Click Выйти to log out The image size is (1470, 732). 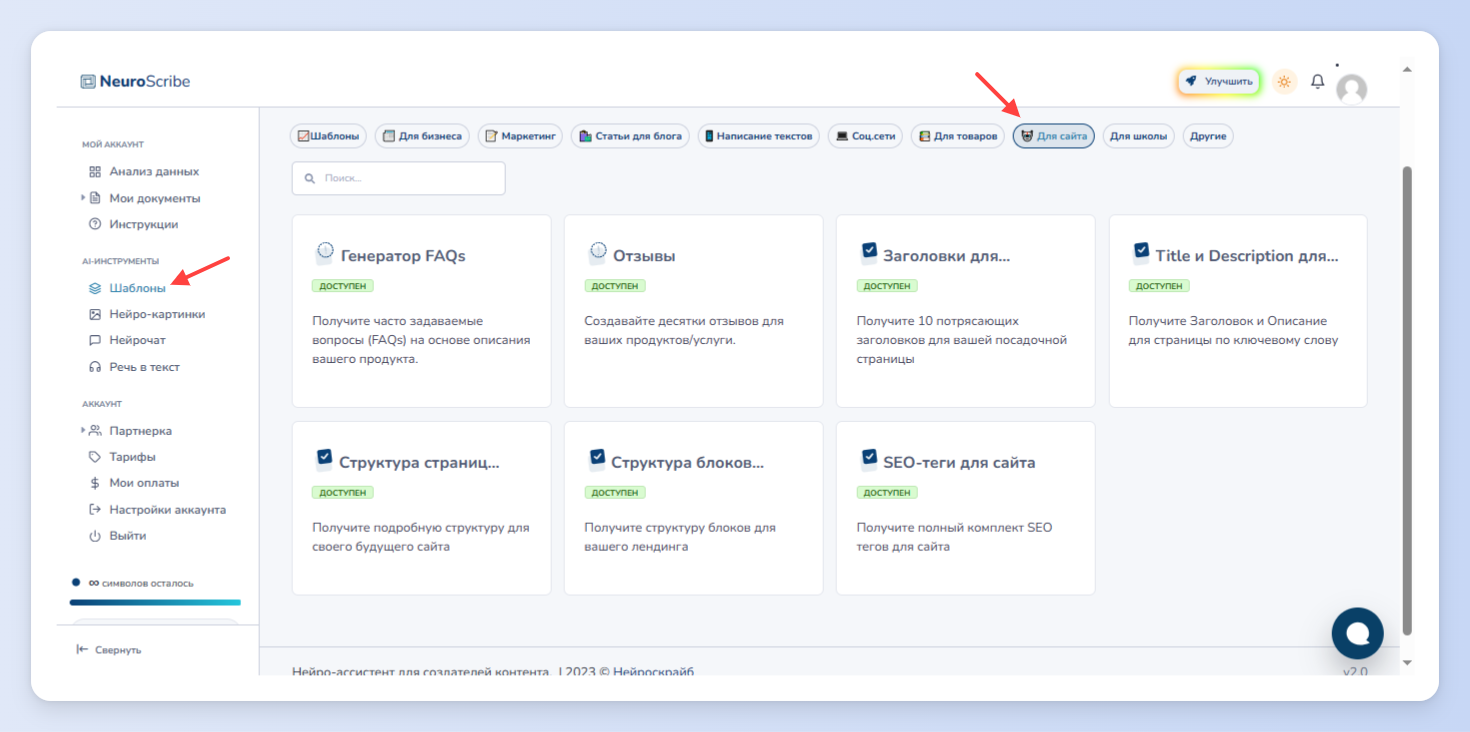[128, 536]
